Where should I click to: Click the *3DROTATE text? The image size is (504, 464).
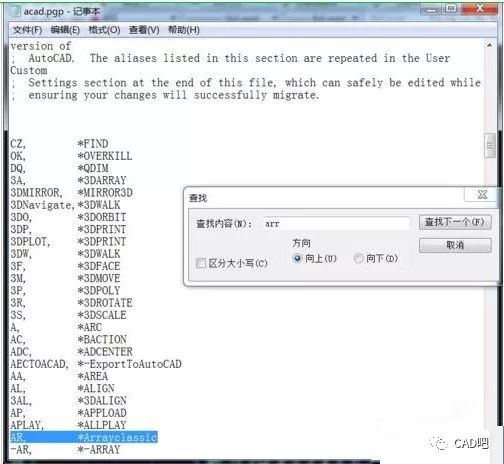(105, 303)
